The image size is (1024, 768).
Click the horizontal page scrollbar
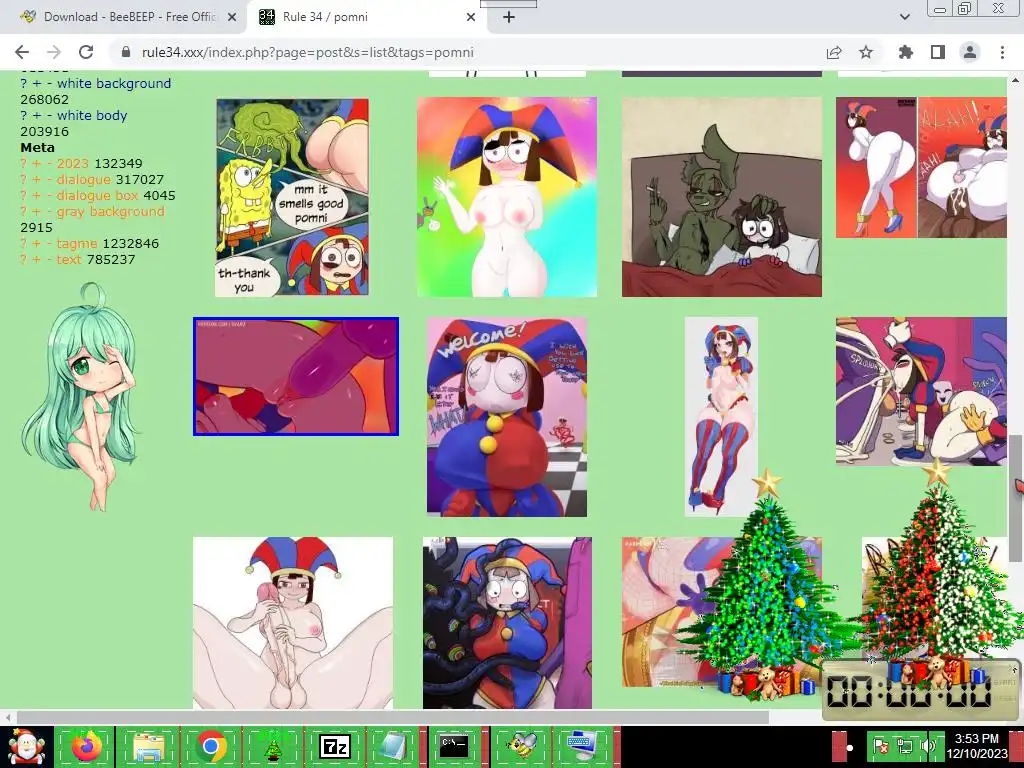point(392,718)
